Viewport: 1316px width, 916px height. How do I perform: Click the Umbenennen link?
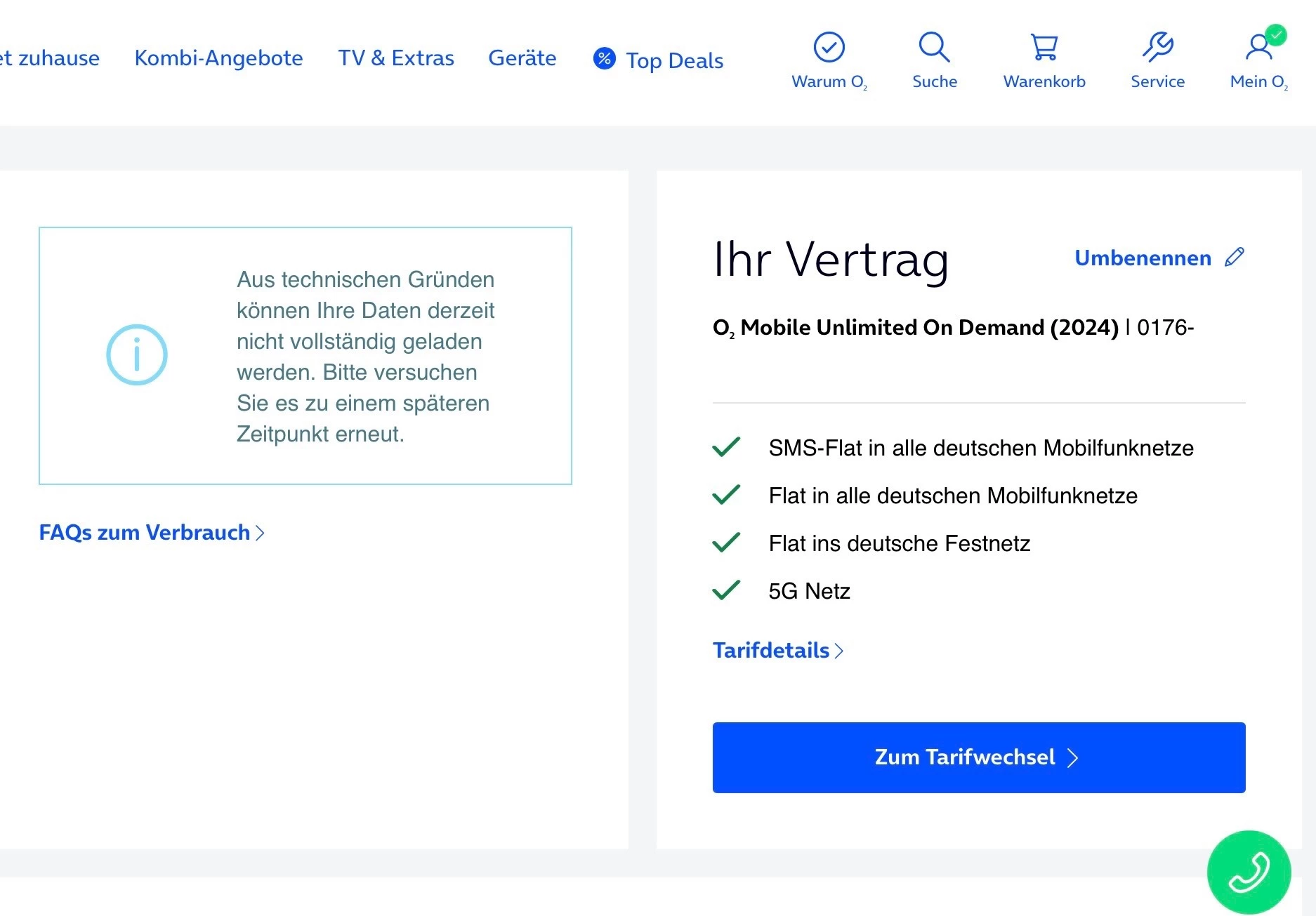(x=1143, y=258)
